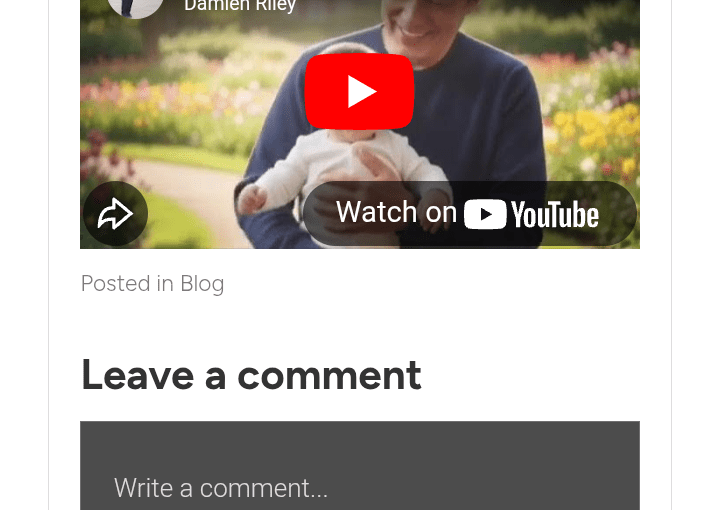Open the channel avatar at top of video

click(x=135, y=6)
